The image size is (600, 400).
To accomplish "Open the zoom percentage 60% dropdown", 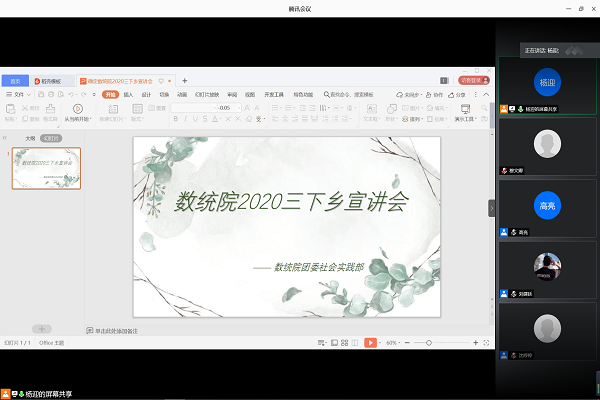I will tap(393, 343).
